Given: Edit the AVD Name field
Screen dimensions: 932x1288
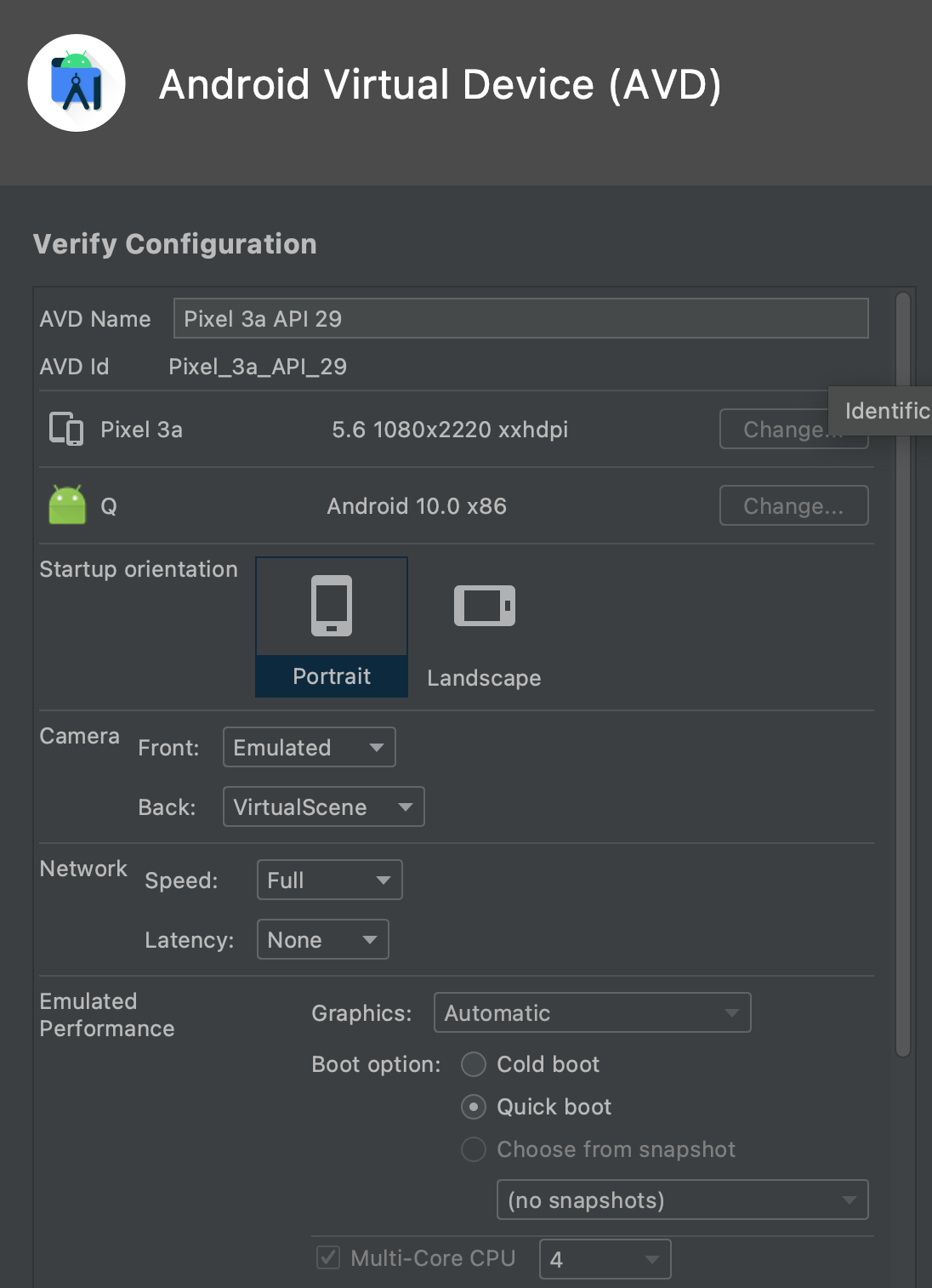Looking at the screenshot, I should (x=520, y=318).
